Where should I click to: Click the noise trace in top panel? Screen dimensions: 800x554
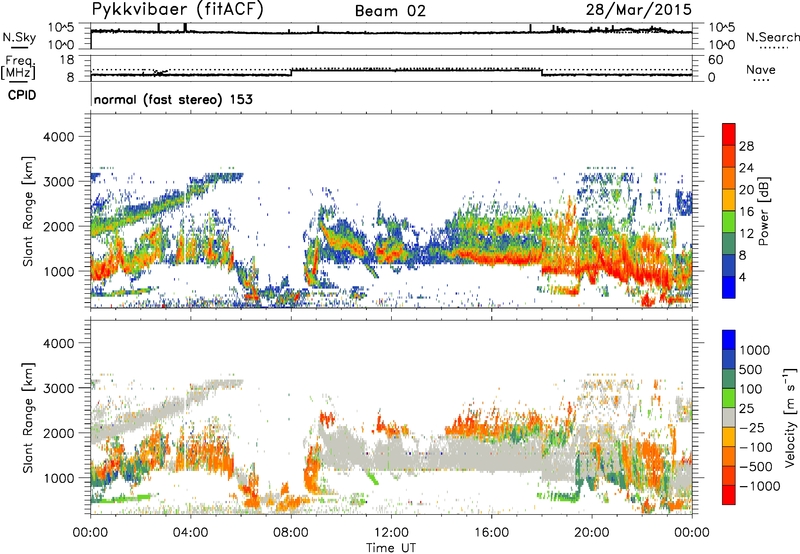pos(391,33)
